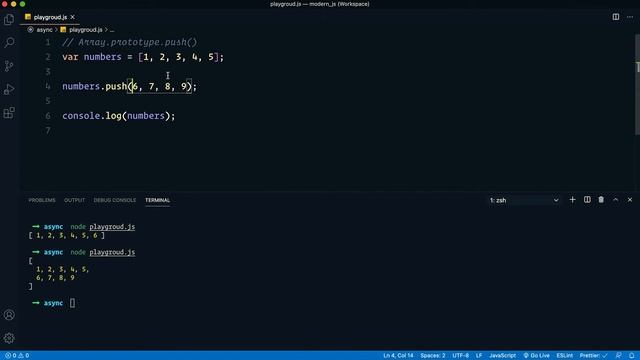The width and height of the screenshot is (640, 360).
Task: Switch to the OUTPUT panel tab
Action: pyautogui.click(x=74, y=200)
